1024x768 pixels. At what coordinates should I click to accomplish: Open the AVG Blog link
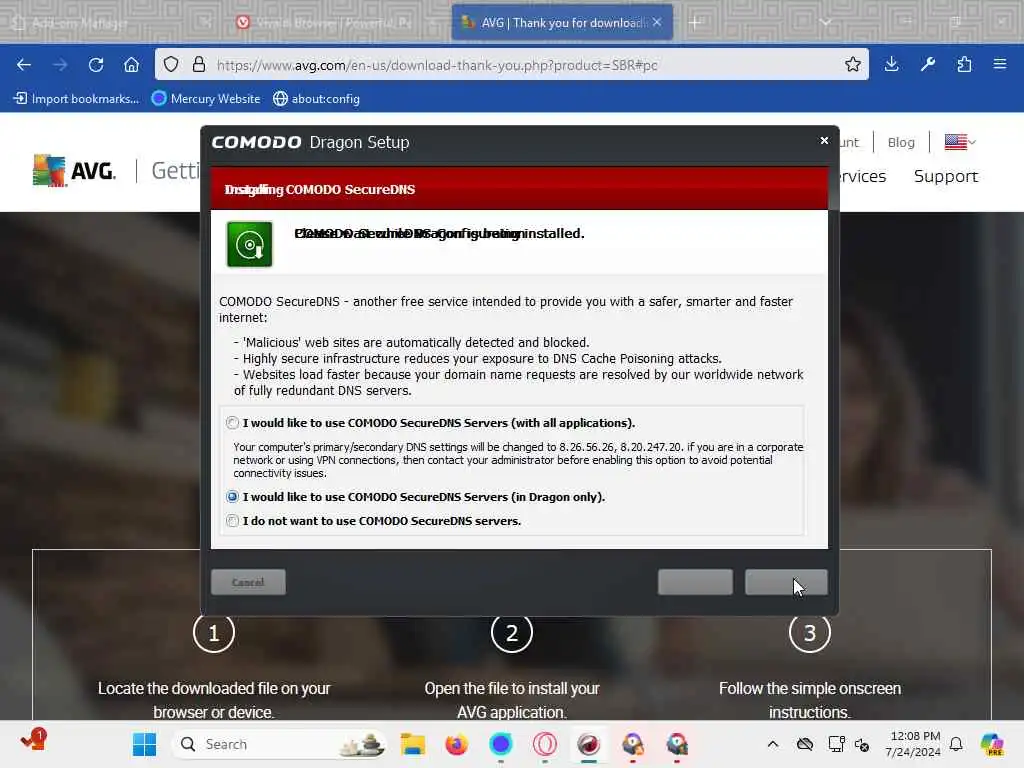tap(901, 142)
